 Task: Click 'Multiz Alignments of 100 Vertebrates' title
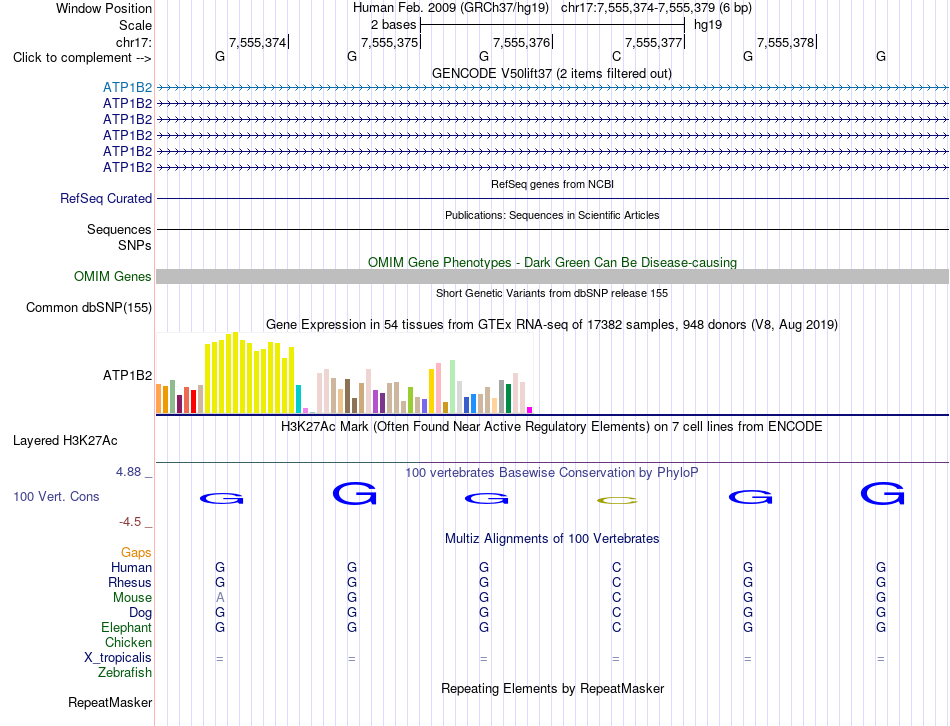552,538
